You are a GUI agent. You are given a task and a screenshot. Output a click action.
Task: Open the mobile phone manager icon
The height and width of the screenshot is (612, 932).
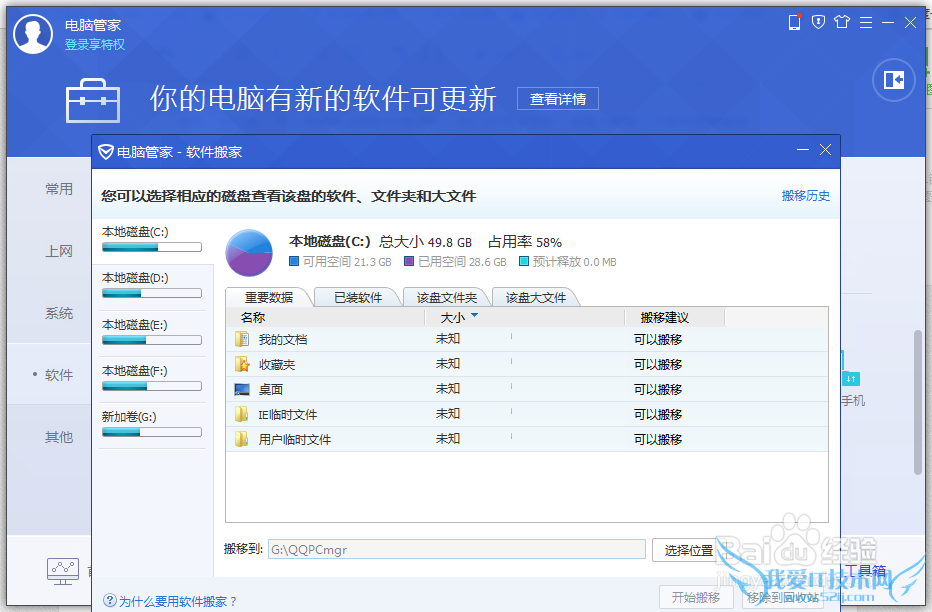pos(795,22)
